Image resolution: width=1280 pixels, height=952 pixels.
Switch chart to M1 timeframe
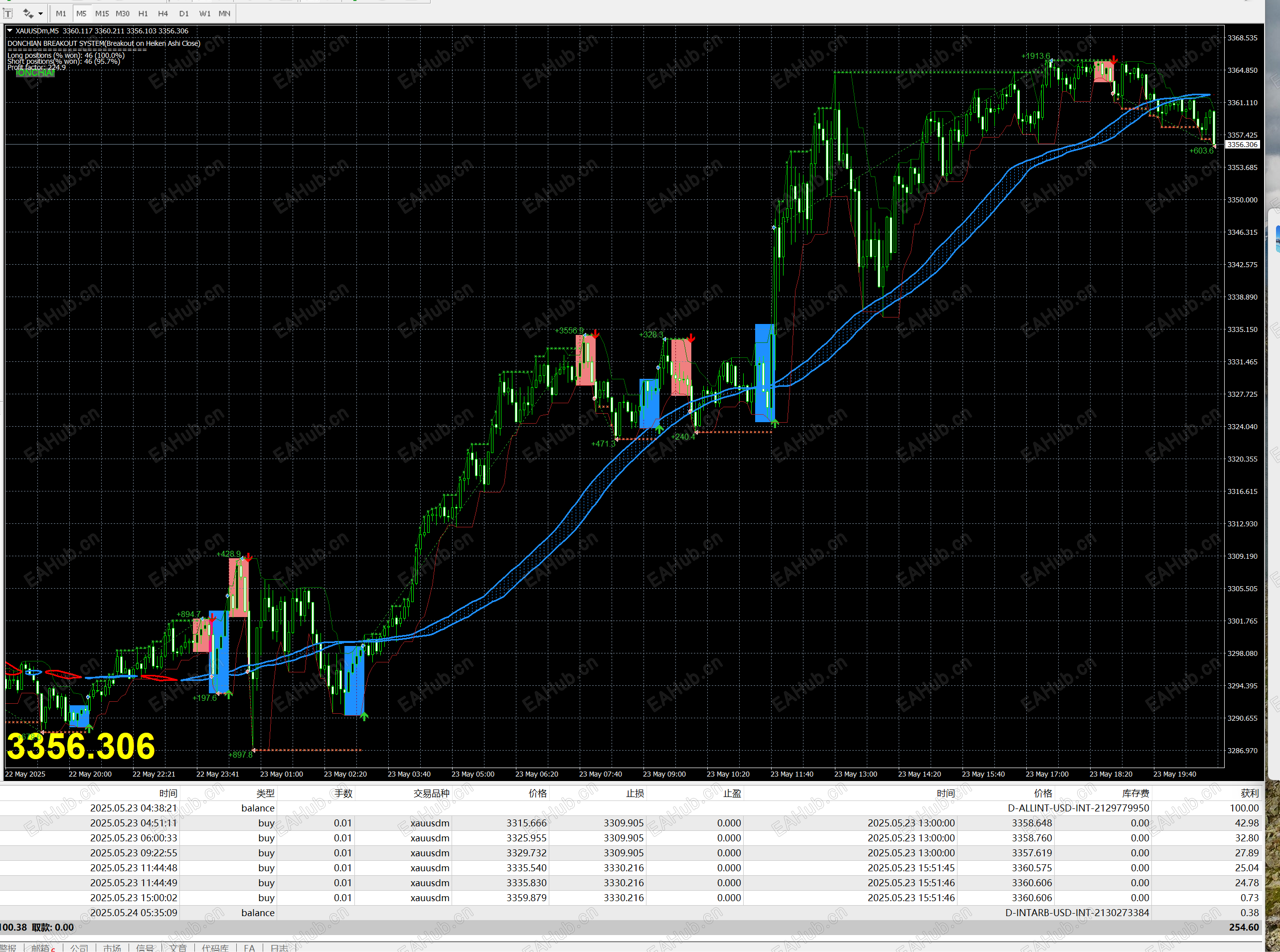[60, 13]
